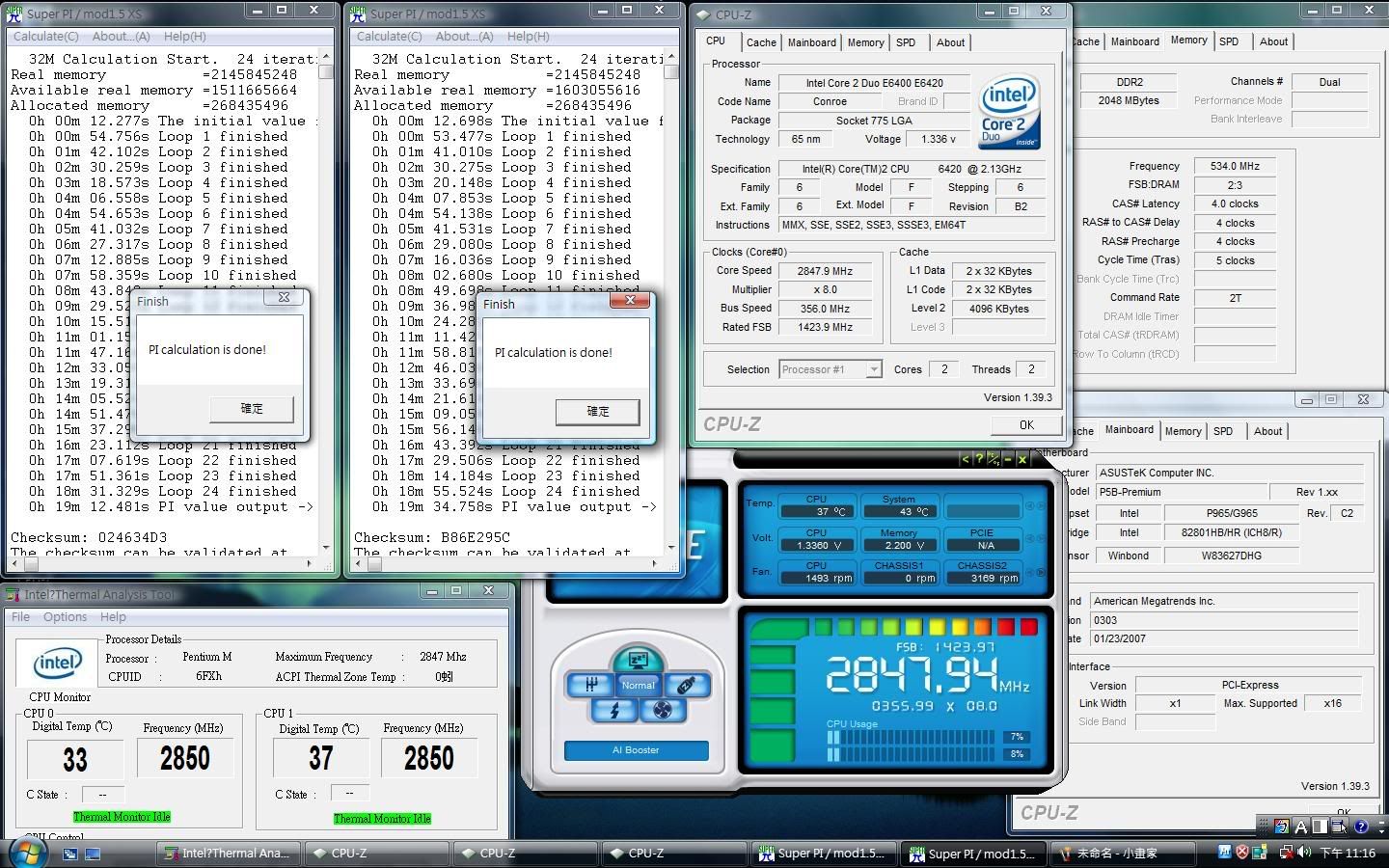Viewport: 1389px width, 868px height.
Task: Select Mainboard tab in top-right CPU-Z window
Action: point(1134,41)
